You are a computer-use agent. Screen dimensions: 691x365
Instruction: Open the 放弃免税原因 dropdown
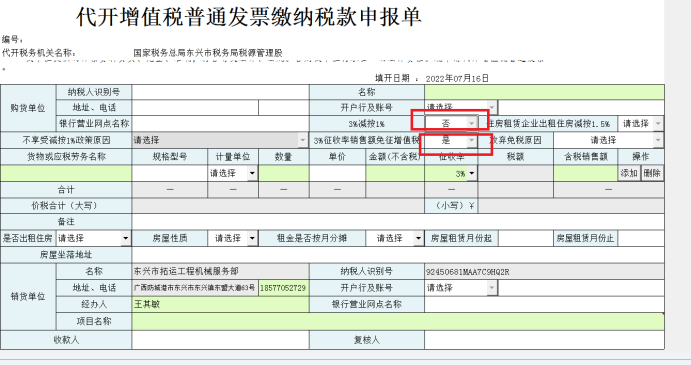(x=608, y=140)
